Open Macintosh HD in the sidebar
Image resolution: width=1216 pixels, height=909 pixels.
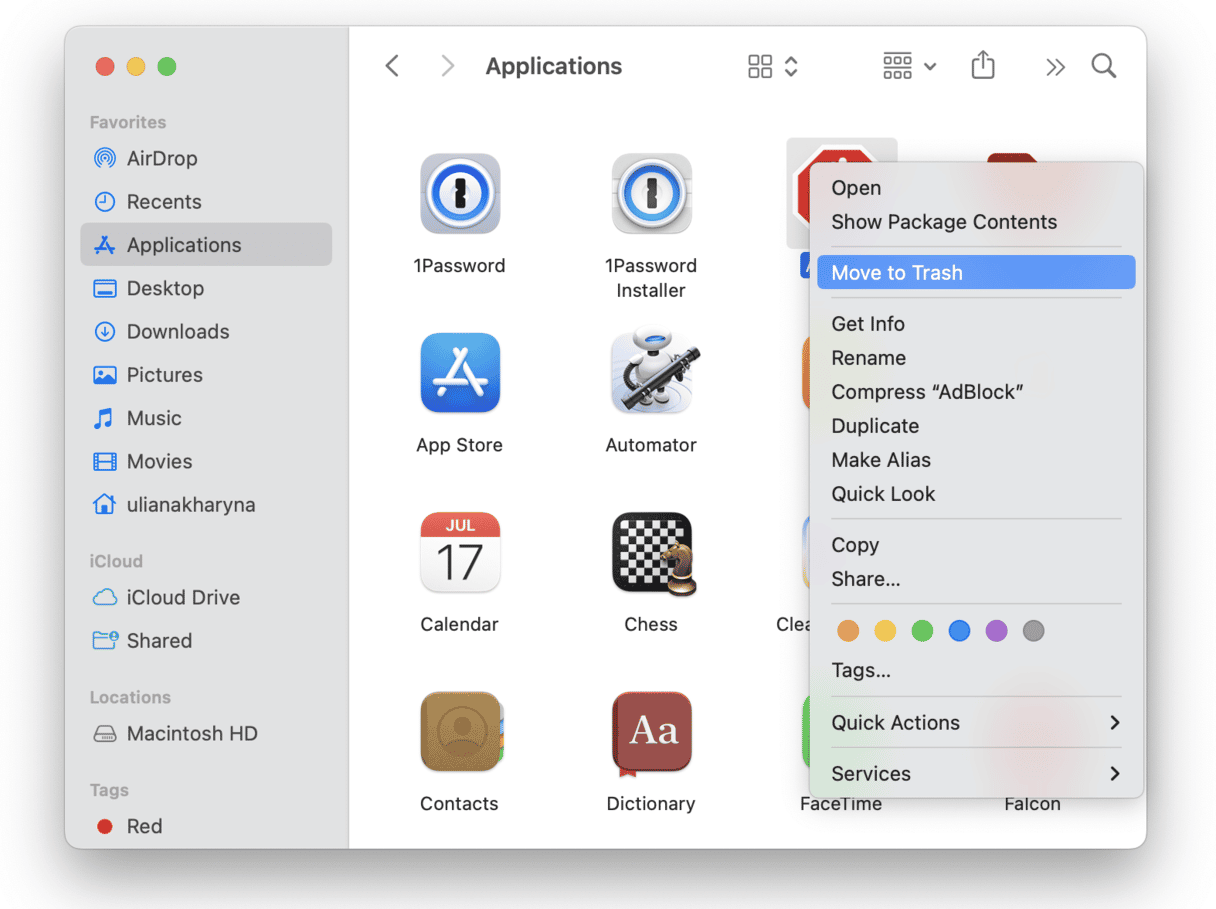pyautogui.click(x=190, y=733)
